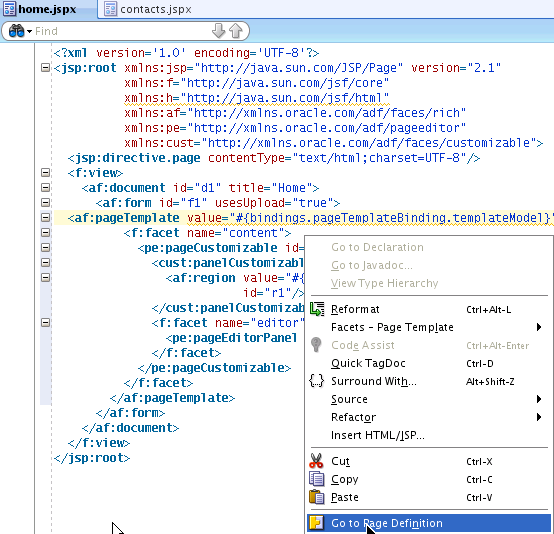Image resolution: width=554 pixels, height=534 pixels.
Task: Click the Find previous up arrow
Action: tap(236, 31)
